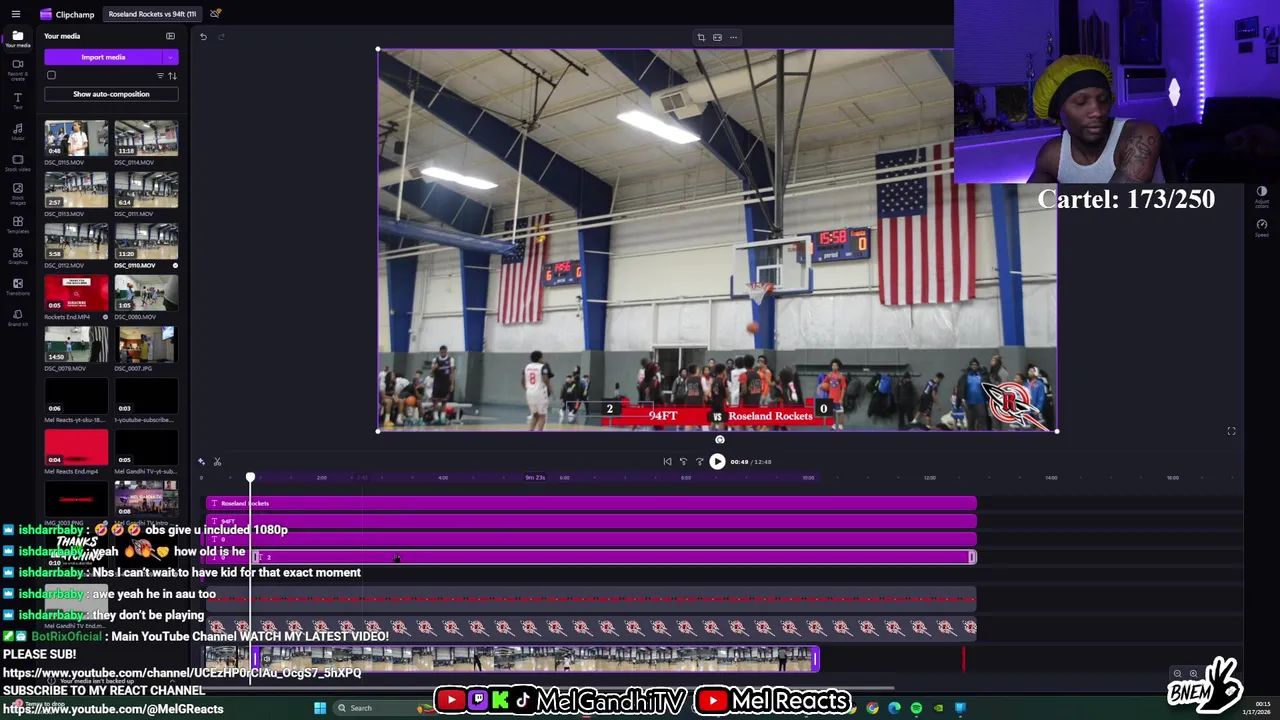Screen dimensions: 1280x720
Task: Select DSC_0080.MOV thumbnail
Action: [146, 293]
